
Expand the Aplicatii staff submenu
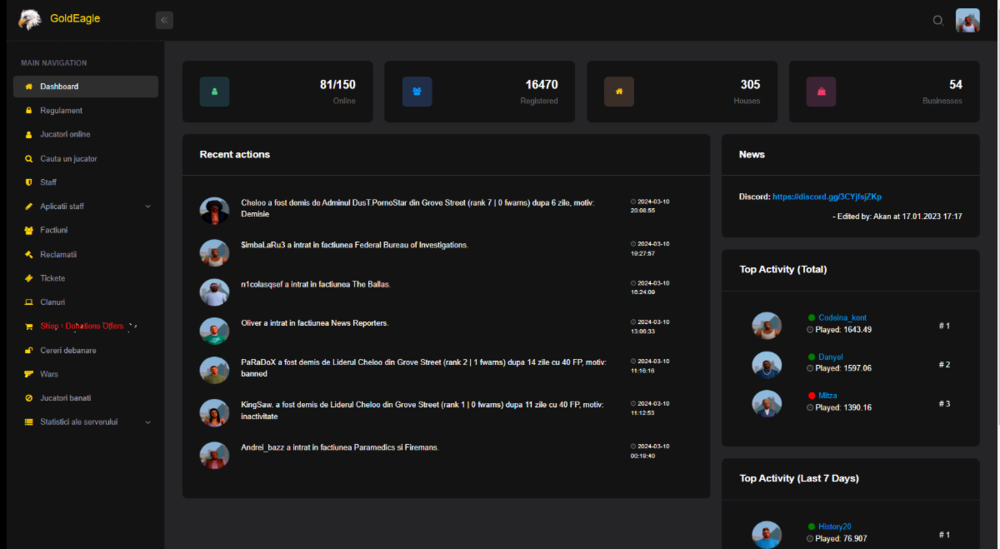pos(148,207)
